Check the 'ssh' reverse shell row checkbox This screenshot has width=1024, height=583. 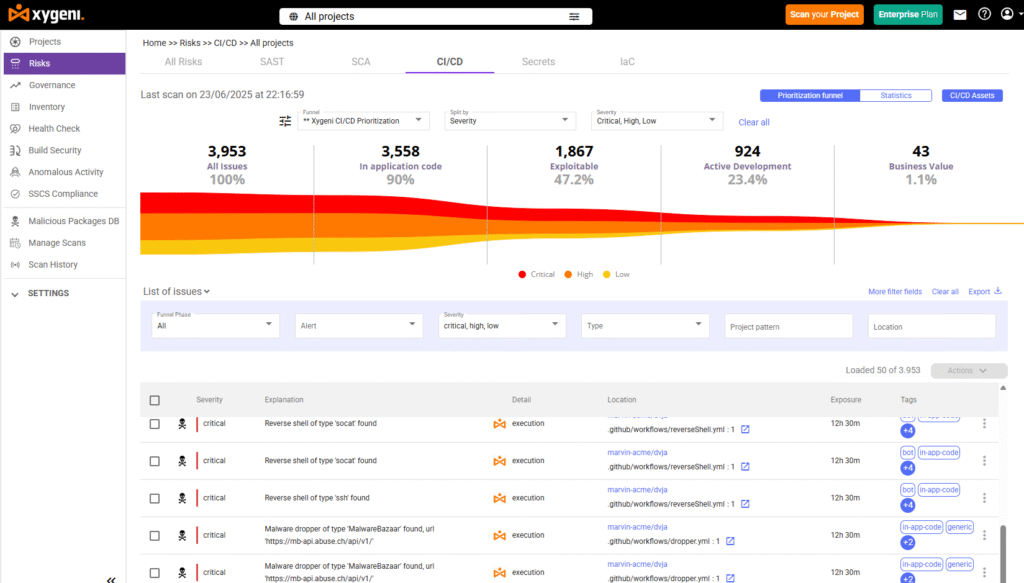[155, 498]
